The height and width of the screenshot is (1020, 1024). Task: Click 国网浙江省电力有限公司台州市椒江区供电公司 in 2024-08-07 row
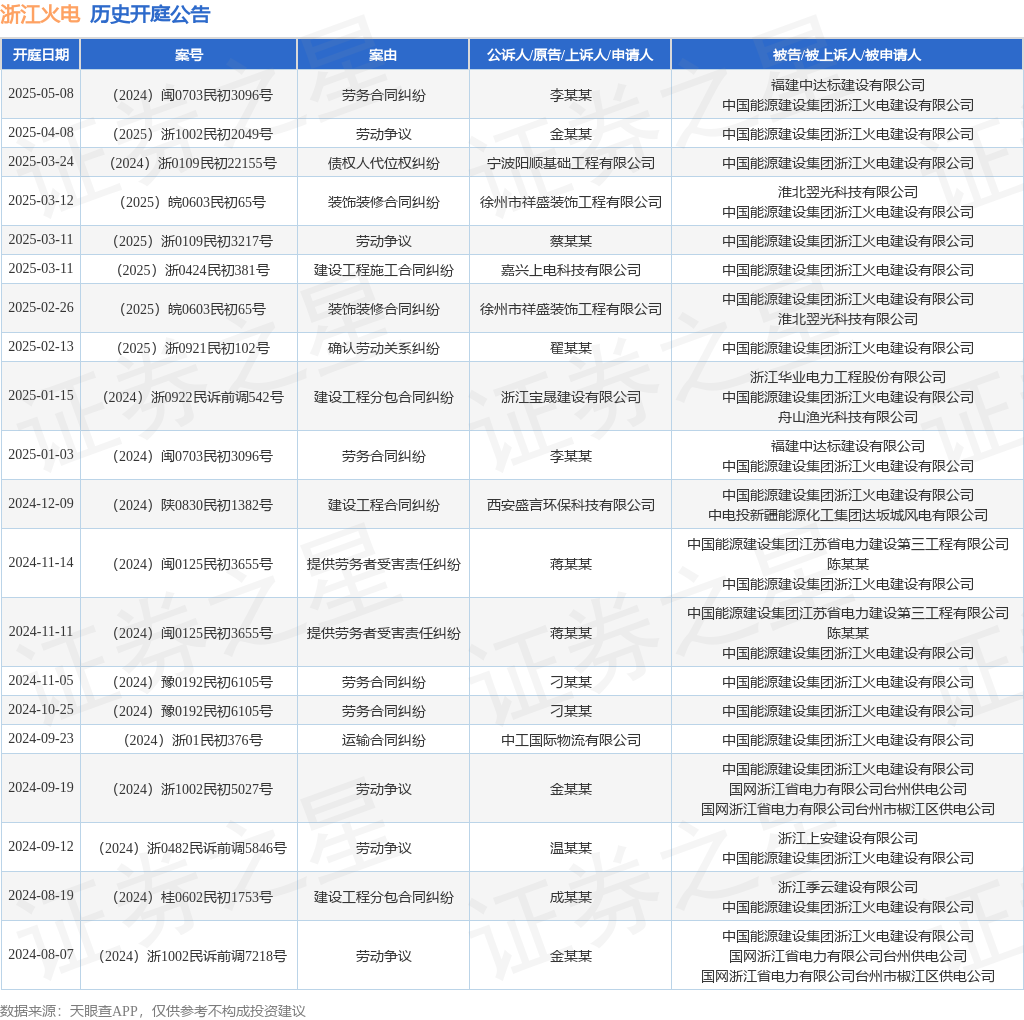click(848, 976)
